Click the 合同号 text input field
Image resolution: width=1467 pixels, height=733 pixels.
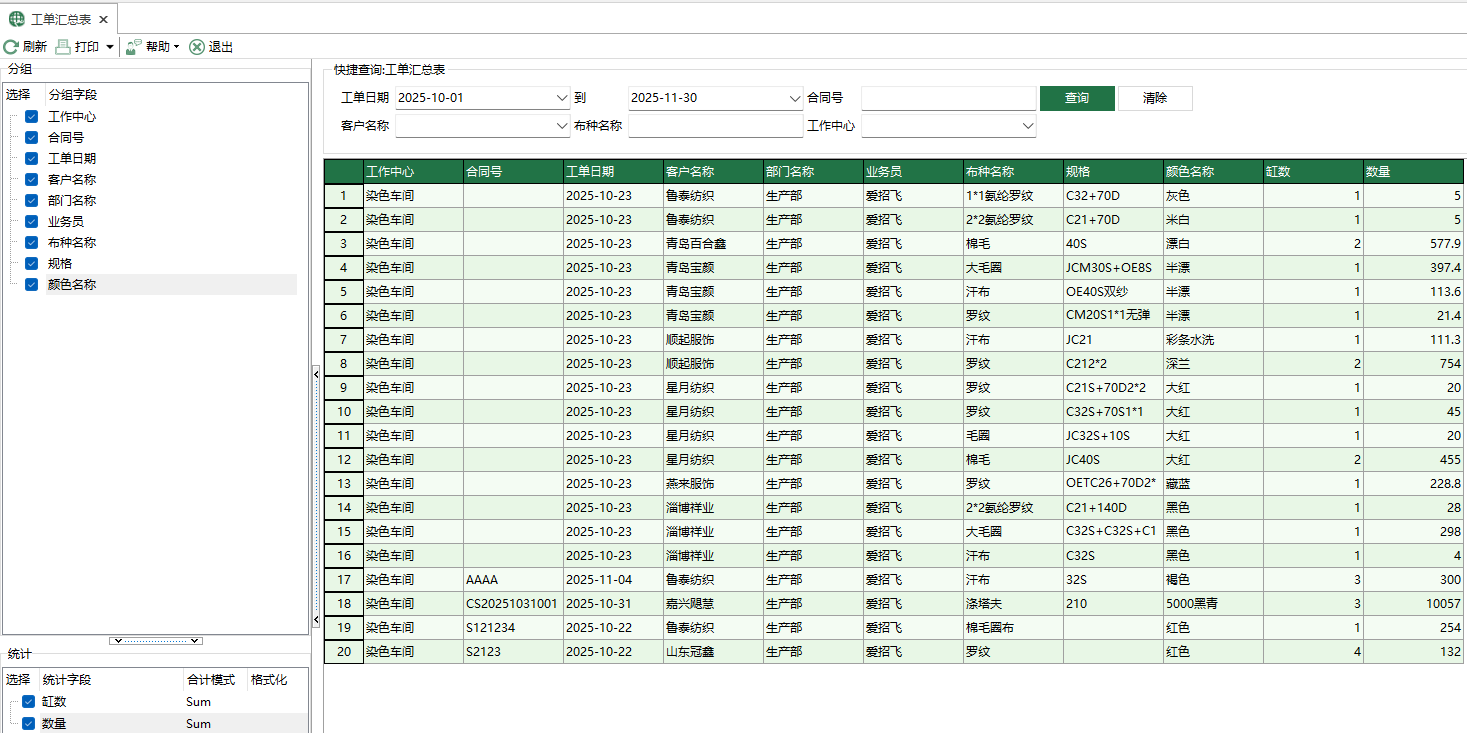point(948,98)
